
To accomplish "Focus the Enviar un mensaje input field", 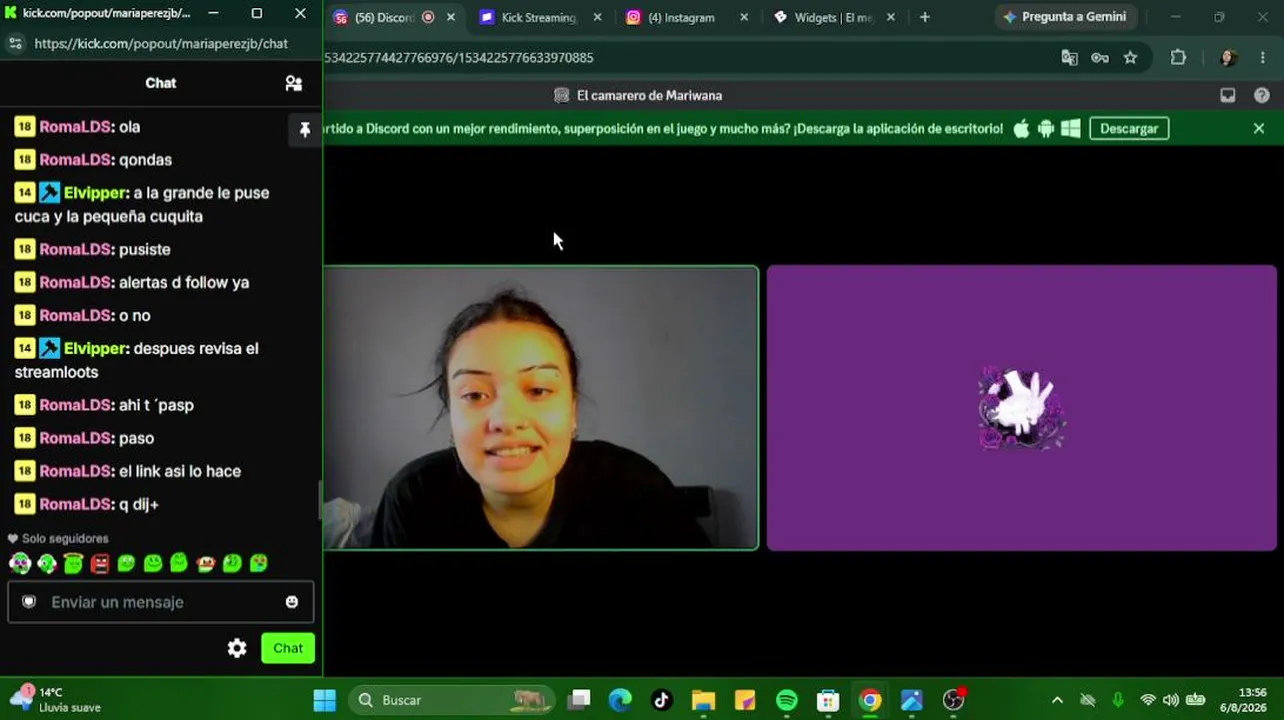I will [x=161, y=602].
